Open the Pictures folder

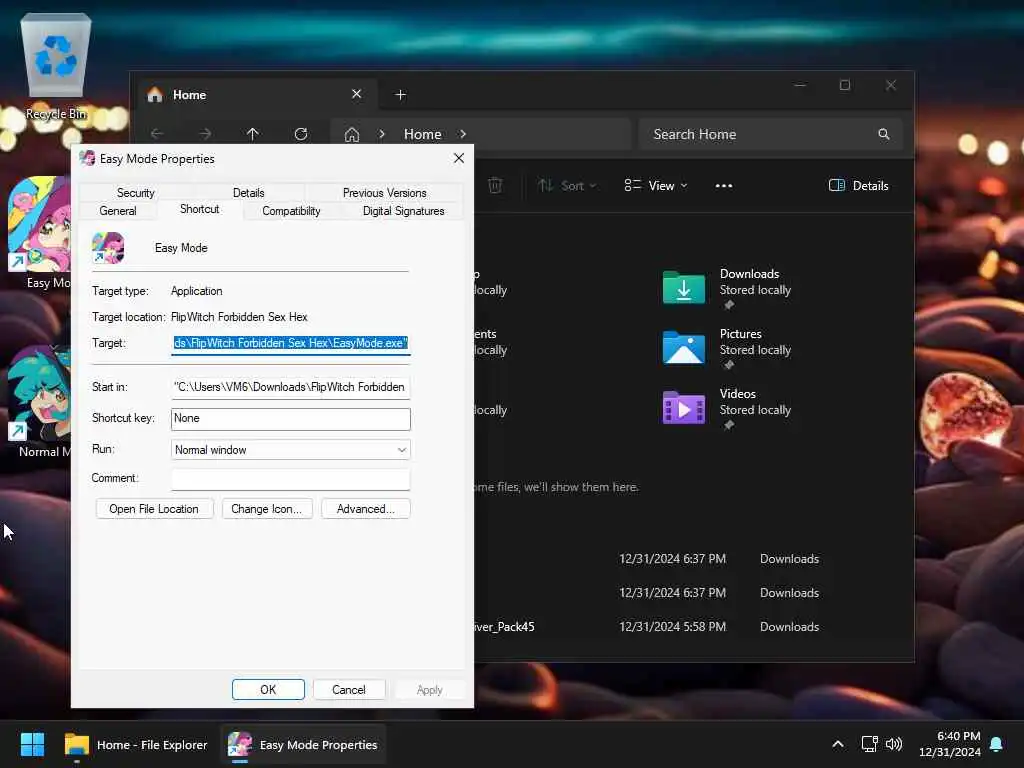727,347
